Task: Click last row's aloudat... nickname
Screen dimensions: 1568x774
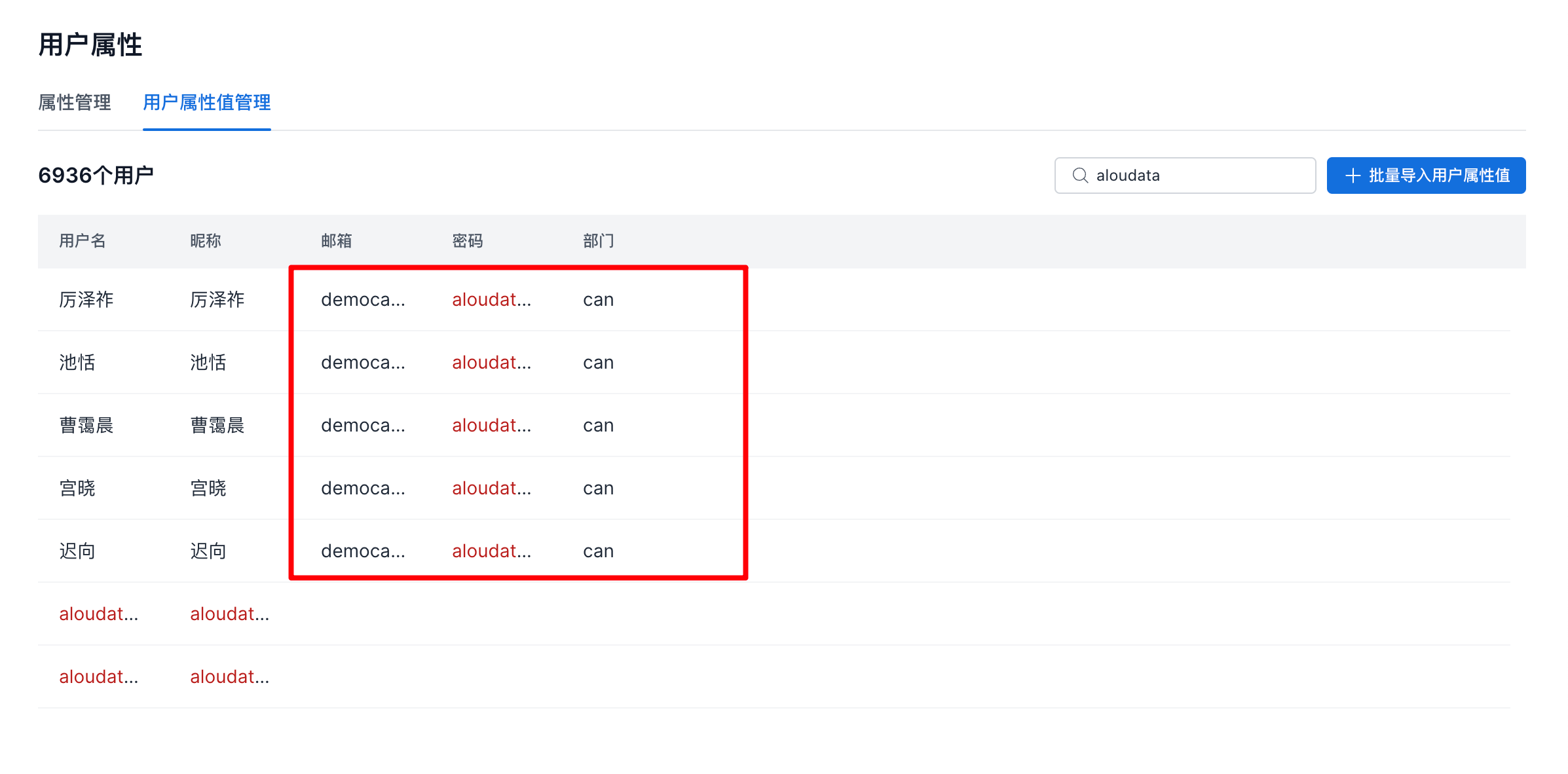Action: [x=229, y=677]
